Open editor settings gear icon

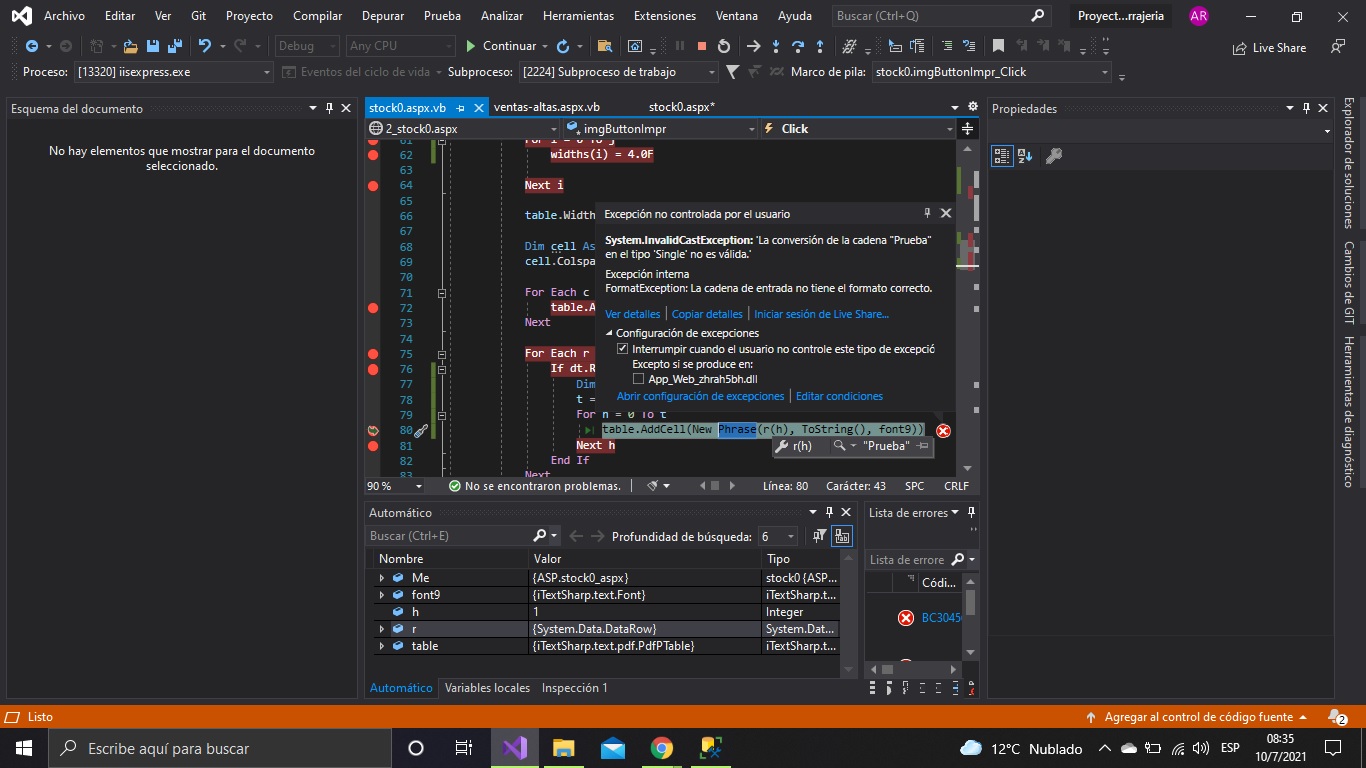click(x=973, y=107)
